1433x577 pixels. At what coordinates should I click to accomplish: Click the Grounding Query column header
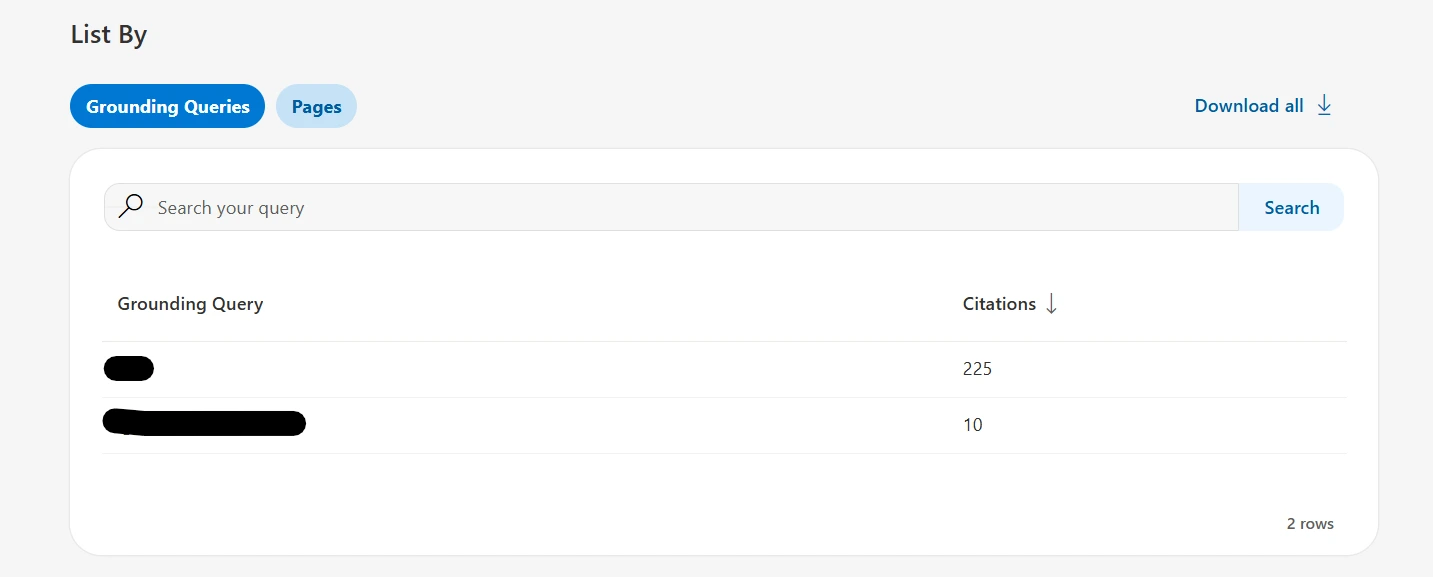[190, 304]
